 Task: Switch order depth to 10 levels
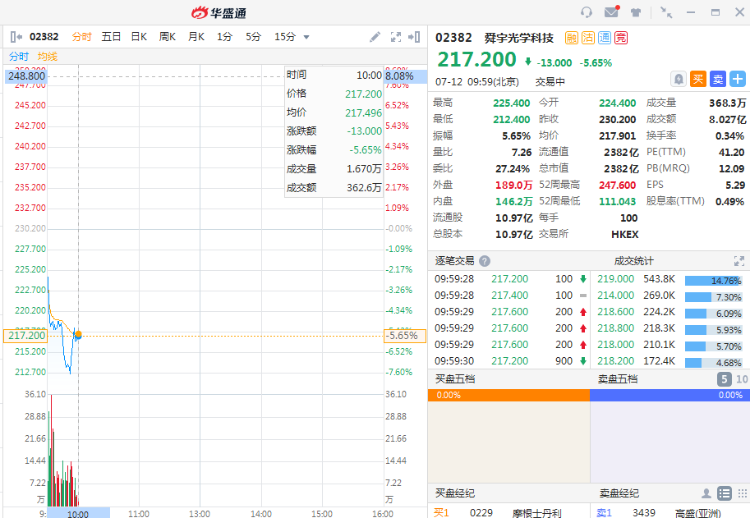click(x=741, y=379)
